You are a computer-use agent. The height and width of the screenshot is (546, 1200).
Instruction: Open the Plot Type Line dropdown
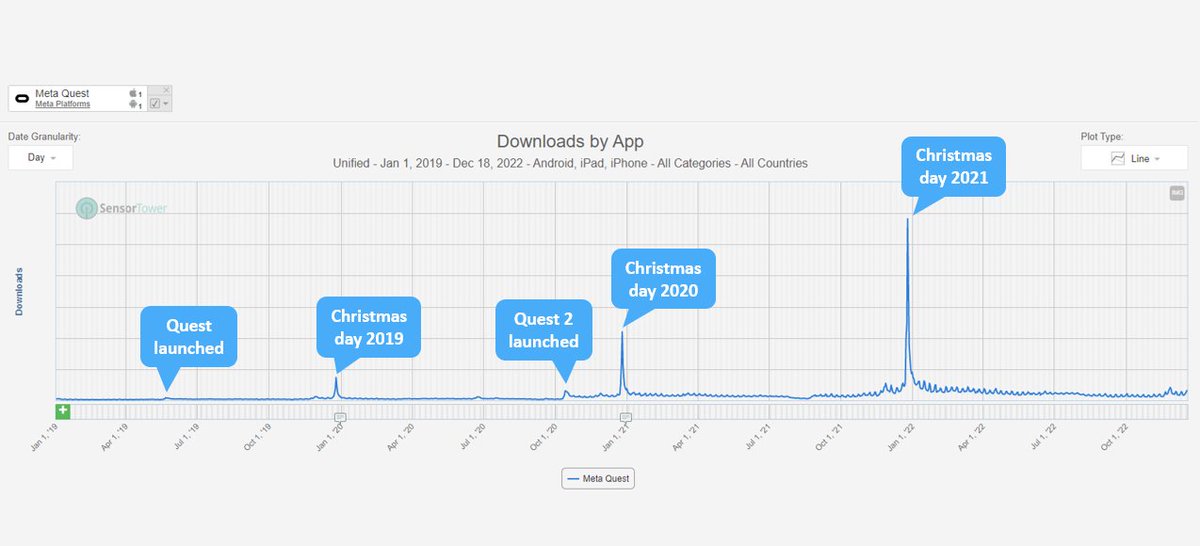point(1134,158)
